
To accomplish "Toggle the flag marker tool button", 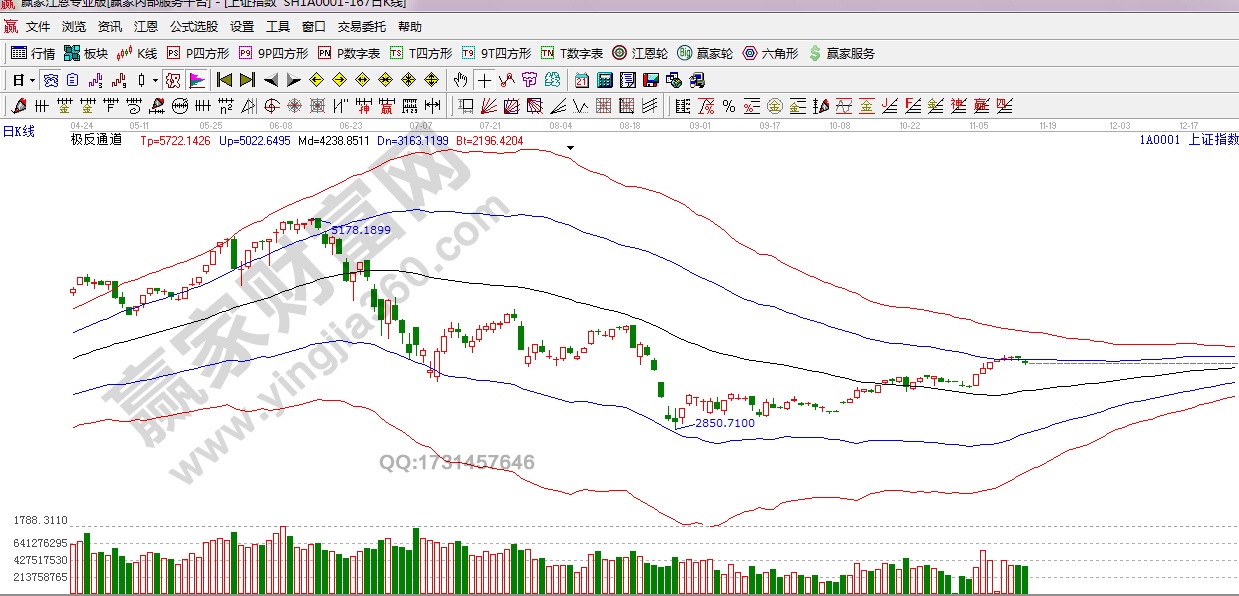I will (197, 80).
